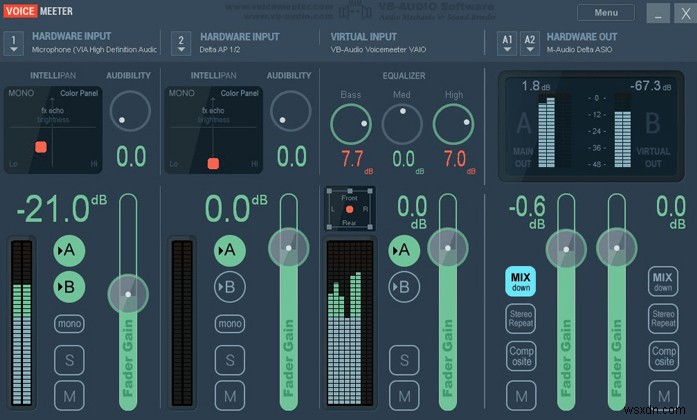Mute the Virtual Input strip
The width and height of the screenshot is (697, 420).
[x=404, y=395]
